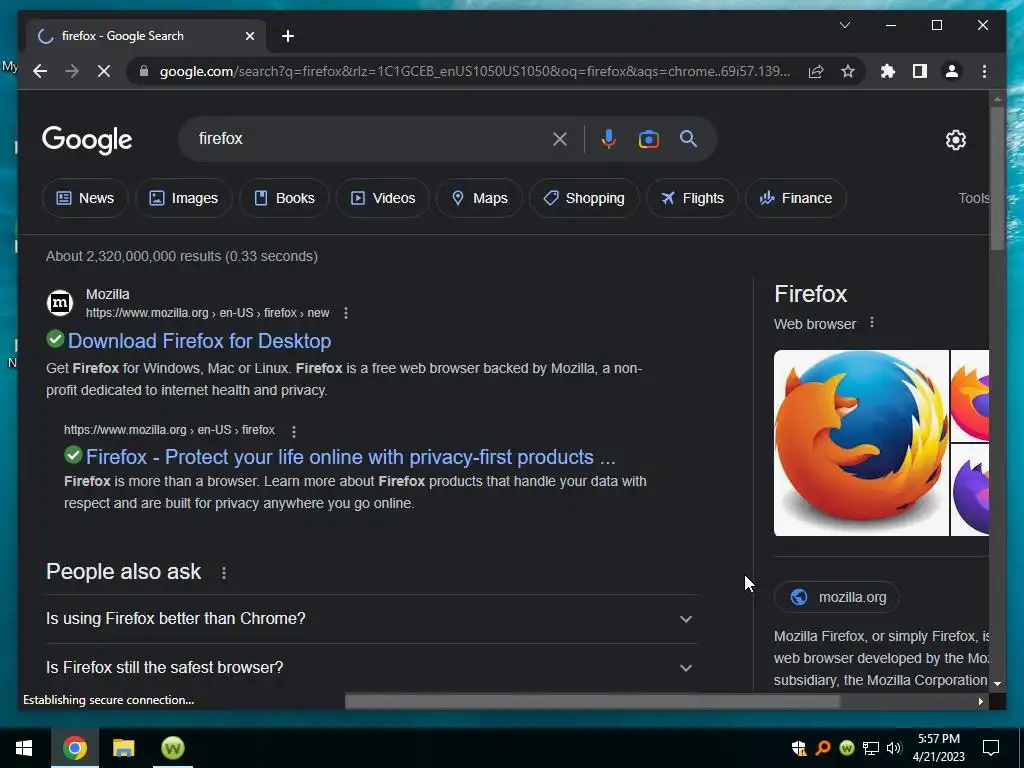The width and height of the screenshot is (1024, 768).
Task: Stop loading the page
Action: click(x=104, y=71)
